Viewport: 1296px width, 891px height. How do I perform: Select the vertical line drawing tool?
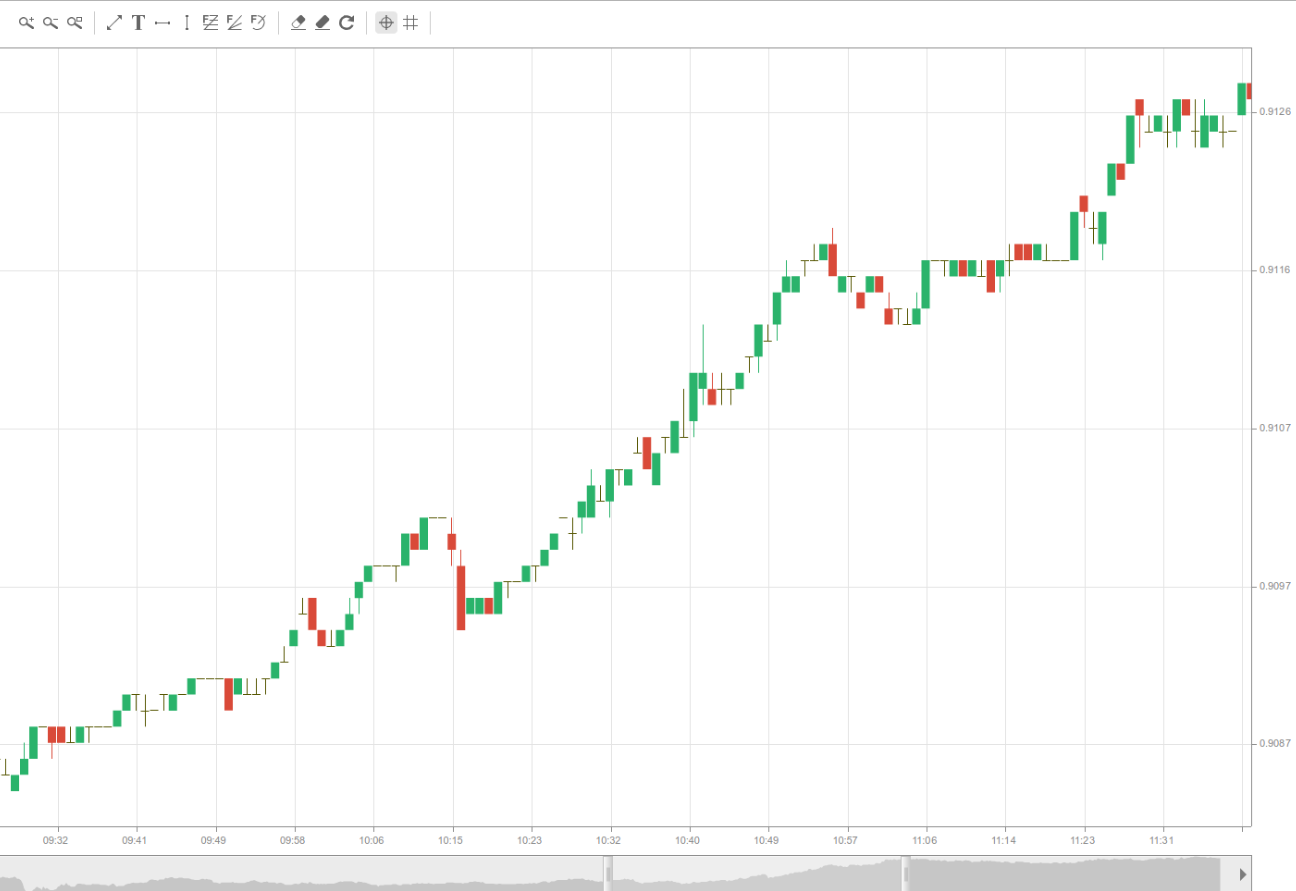coord(186,22)
